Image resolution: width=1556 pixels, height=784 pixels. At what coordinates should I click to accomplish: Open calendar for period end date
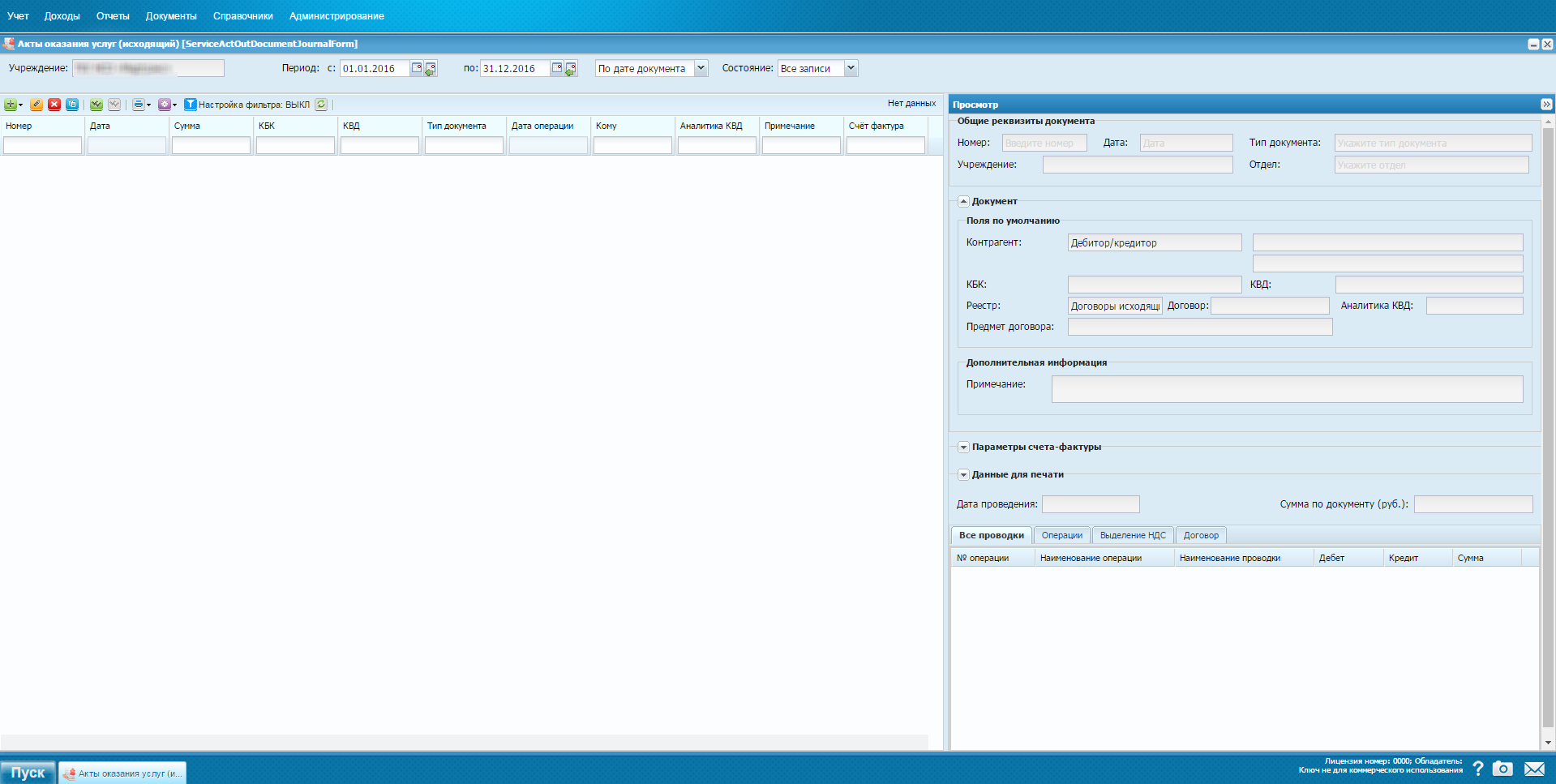coord(557,68)
